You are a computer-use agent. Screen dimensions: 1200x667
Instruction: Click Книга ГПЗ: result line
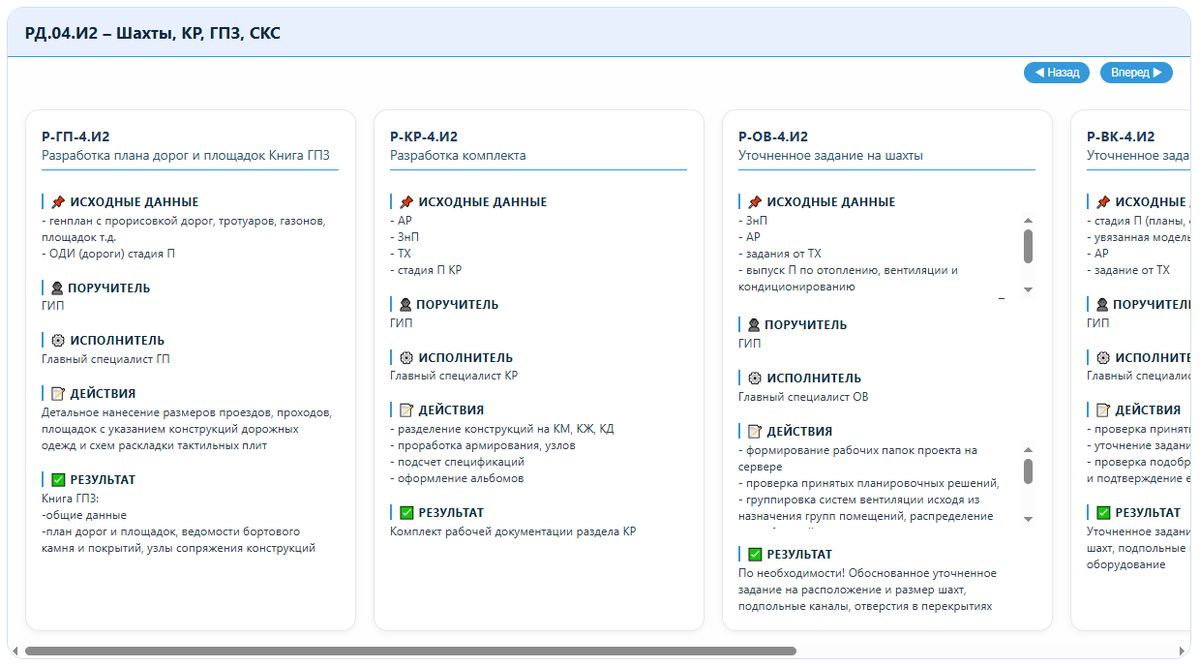[71, 498]
